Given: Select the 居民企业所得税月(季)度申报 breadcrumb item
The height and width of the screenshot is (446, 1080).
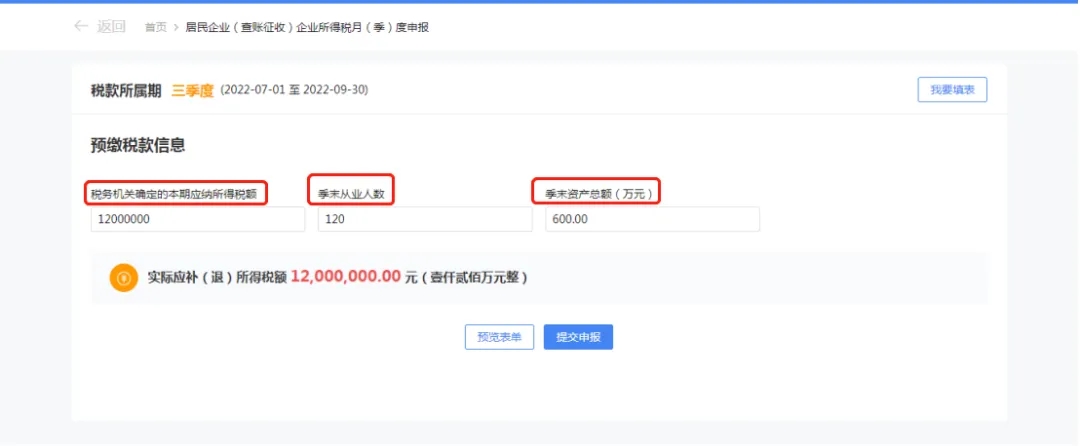Looking at the screenshot, I should [x=307, y=27].
